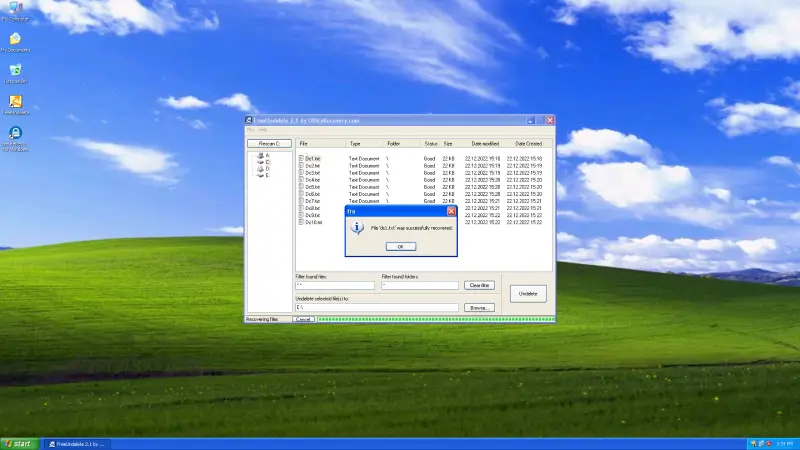Click the Filter found folders input field

[420, 285]
